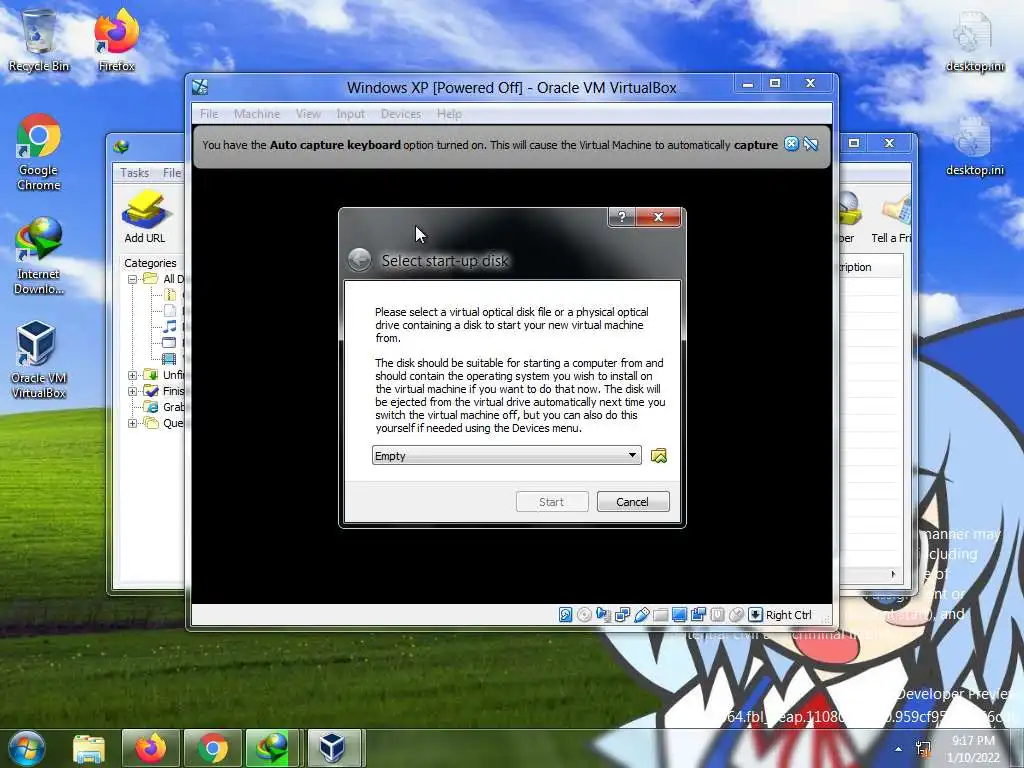Open the Empty disk selection dropdown
The width and height of the screenshot is (1024, 768).
click(x=506, y=456)
